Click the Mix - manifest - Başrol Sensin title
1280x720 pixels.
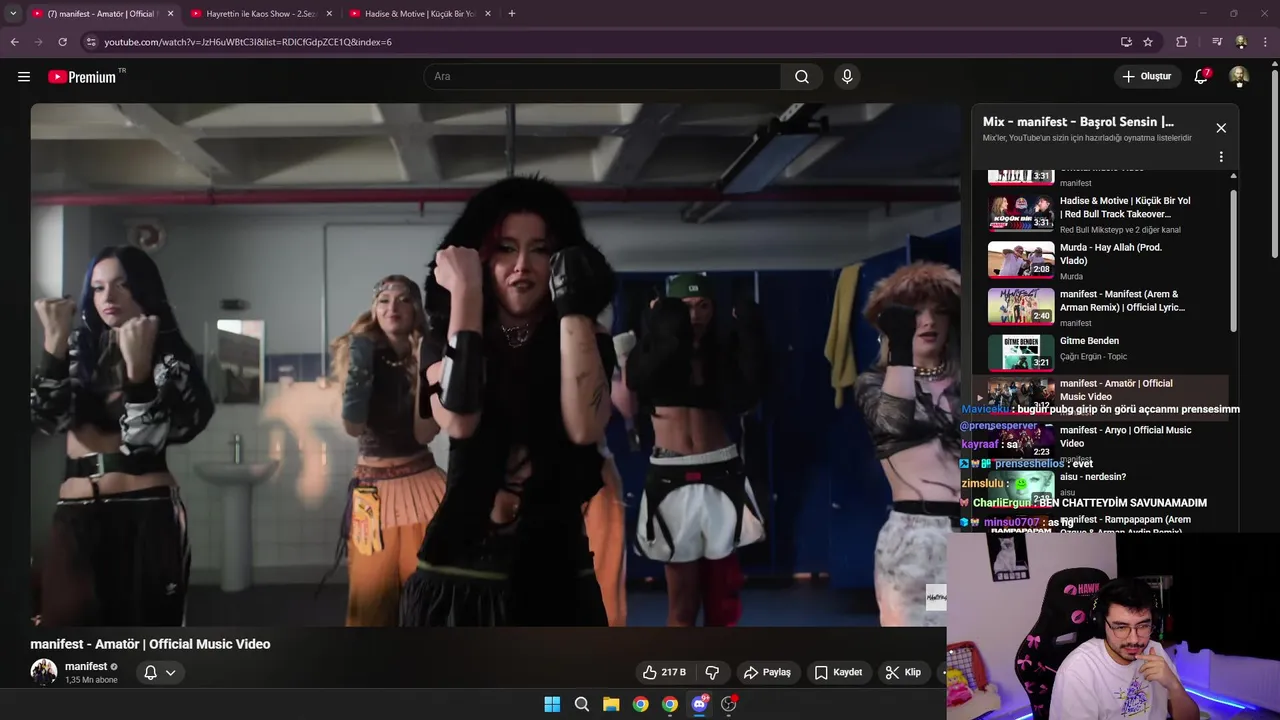click(1078, 122)
